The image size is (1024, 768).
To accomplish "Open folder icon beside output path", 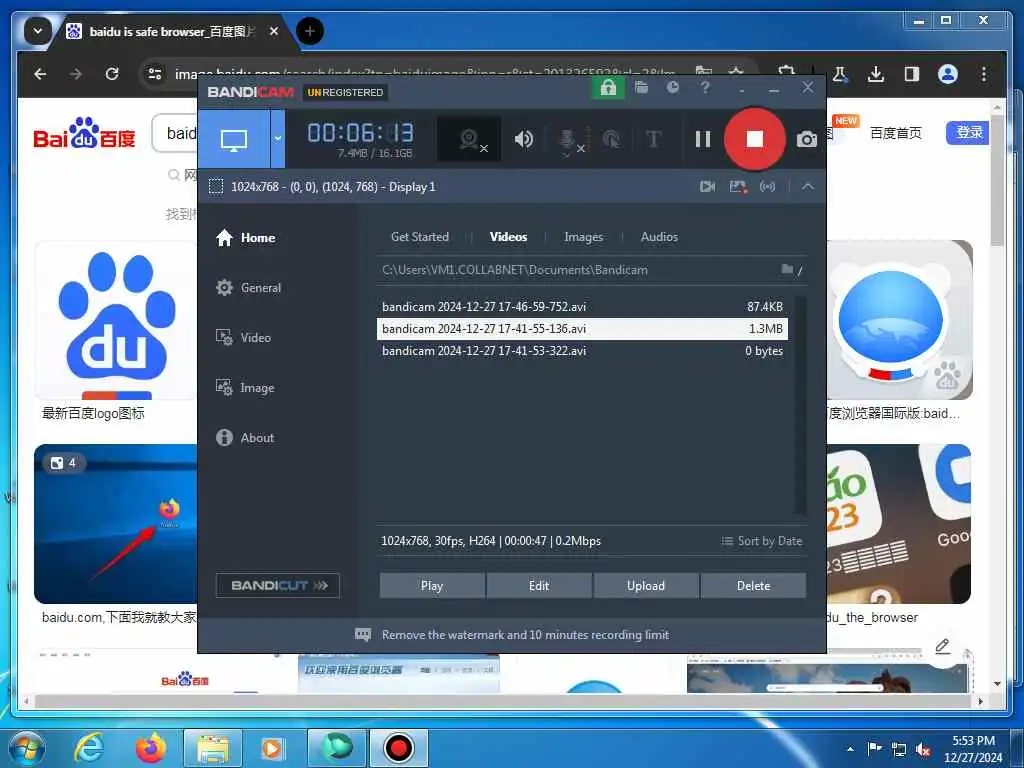I will (x=788, y=269).
